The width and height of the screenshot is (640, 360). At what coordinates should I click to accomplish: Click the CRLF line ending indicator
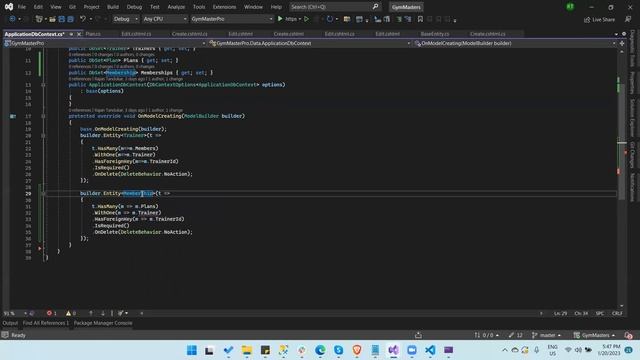[x=617, y=313]
